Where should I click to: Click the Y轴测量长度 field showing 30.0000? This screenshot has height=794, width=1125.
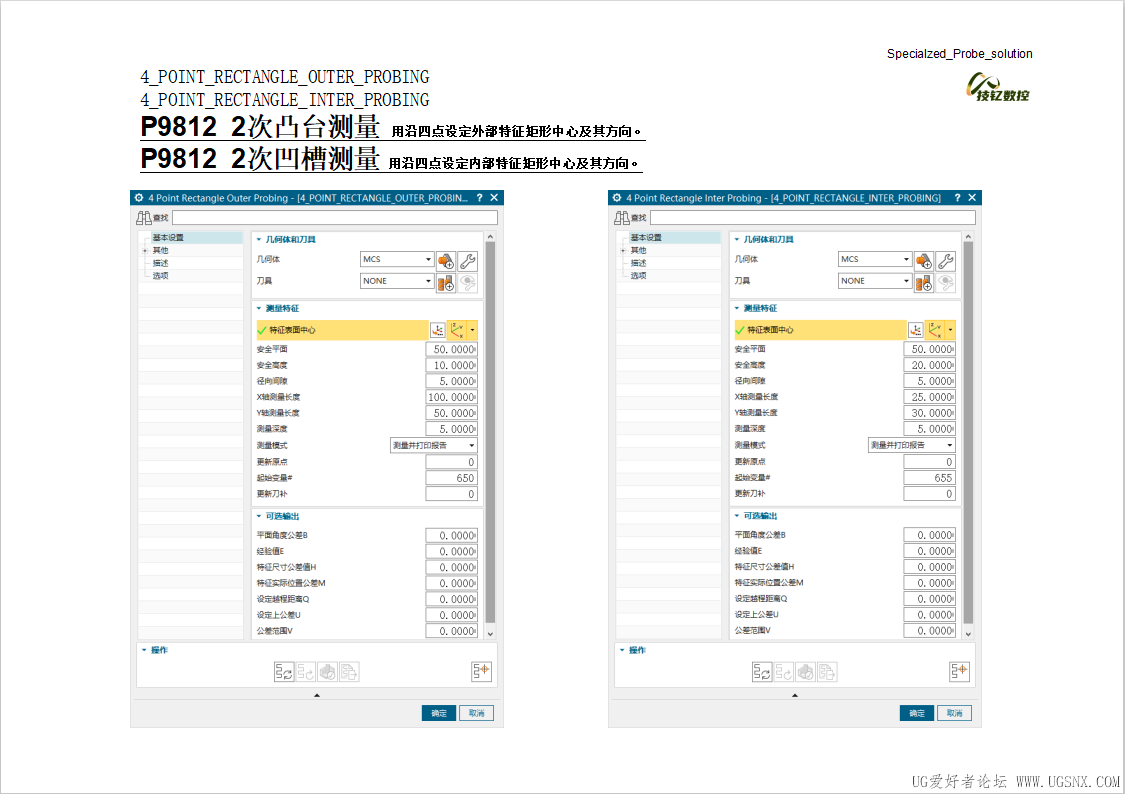pyautogui.click(x=929, y=413)
